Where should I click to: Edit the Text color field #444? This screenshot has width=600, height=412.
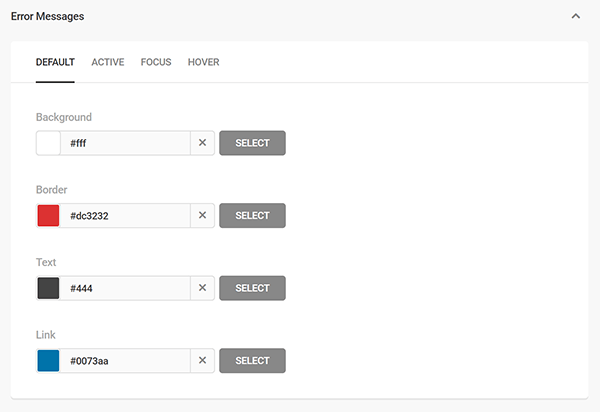(x=125, y=288)
